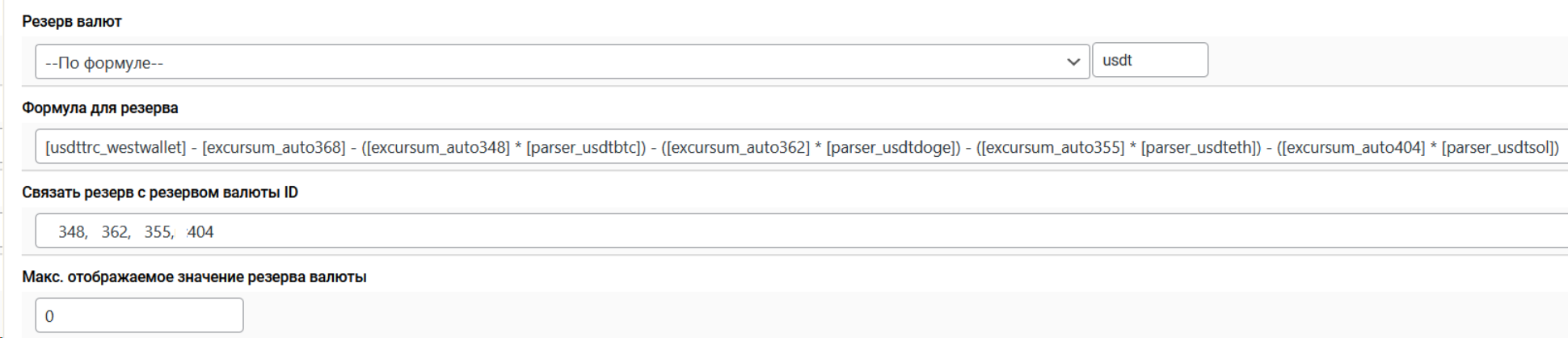Click the 'Формула для резерва' label

[100, 108]
